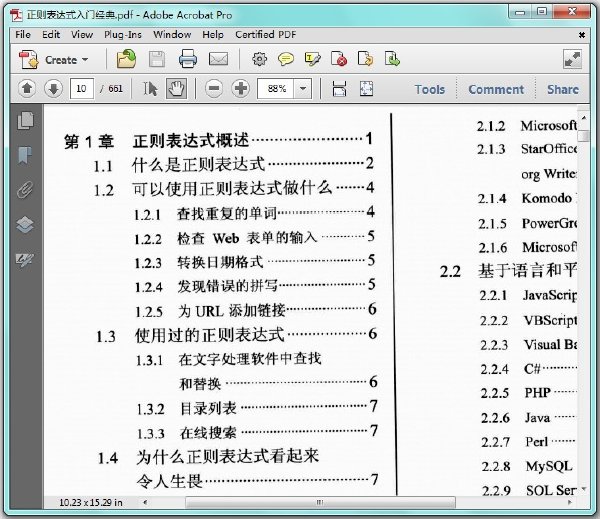Click entry 1.3.3 在线搜索
The image size is (600, 519).
(258, 432)
